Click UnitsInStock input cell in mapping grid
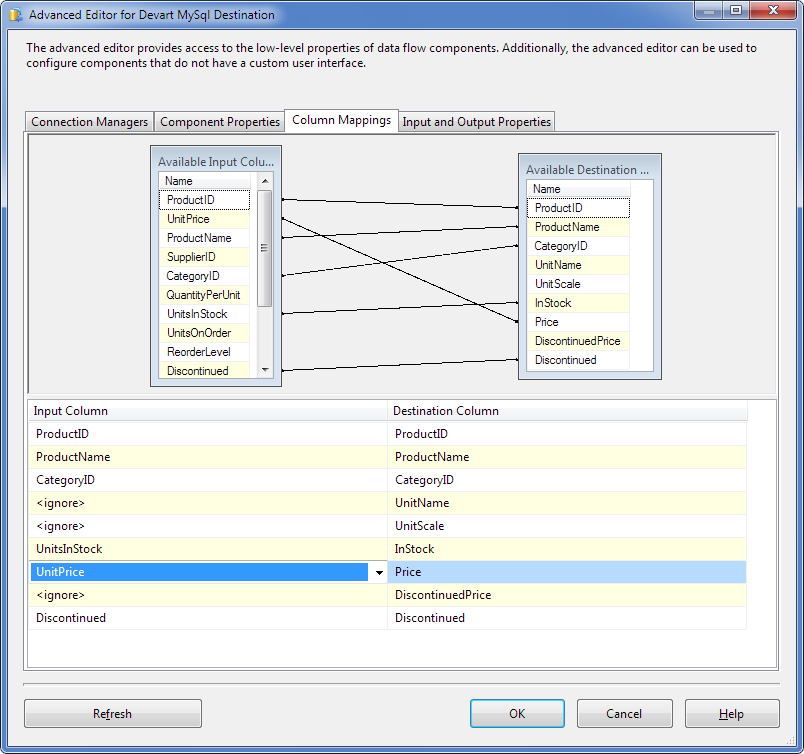Image resolution: width=804 pixels, height=754 pixels. click(208, 549)
